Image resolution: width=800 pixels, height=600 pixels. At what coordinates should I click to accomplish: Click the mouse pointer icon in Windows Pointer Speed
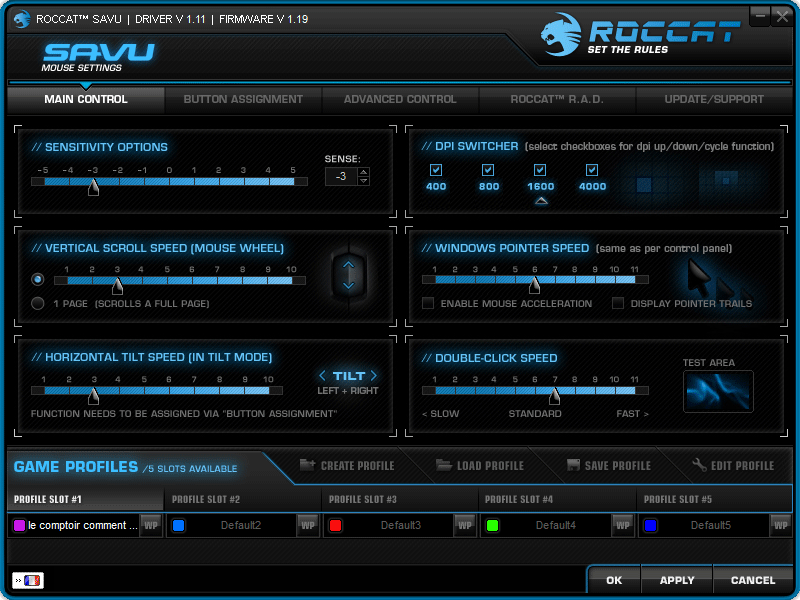pyautogui.click(x=695, y=278)
